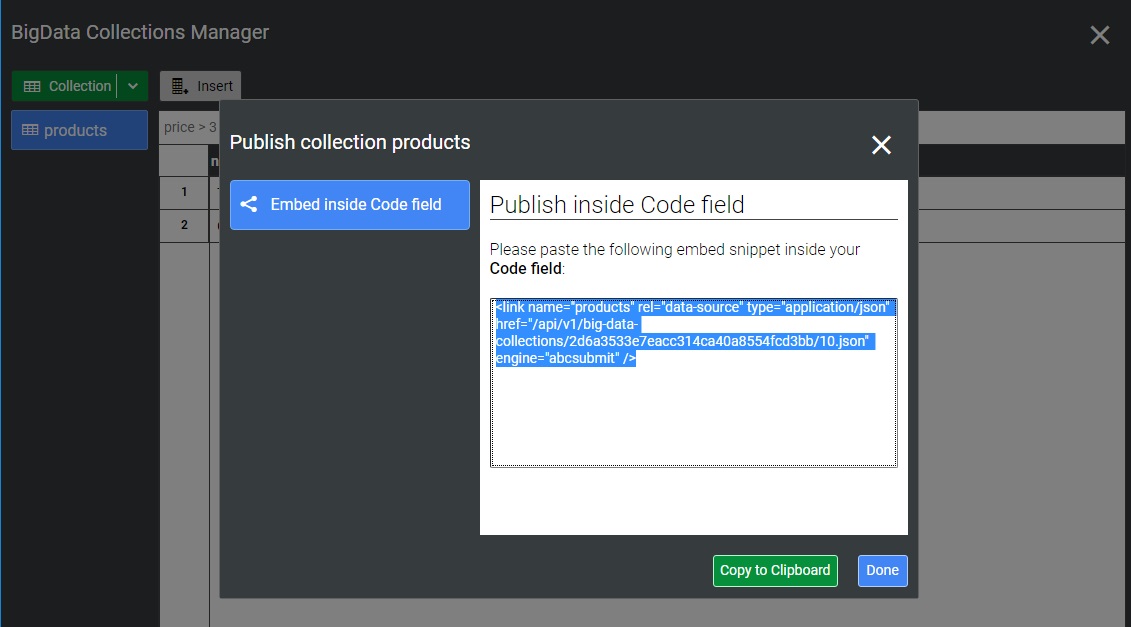This screenshot has height=627, width=1131.
Task: Click the table icon next to products
Action: coord(30,130)
